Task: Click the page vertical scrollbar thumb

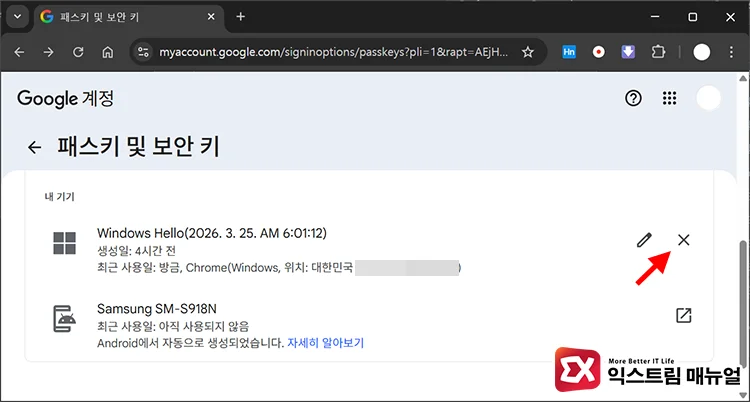Action: [x=743, y=304]
